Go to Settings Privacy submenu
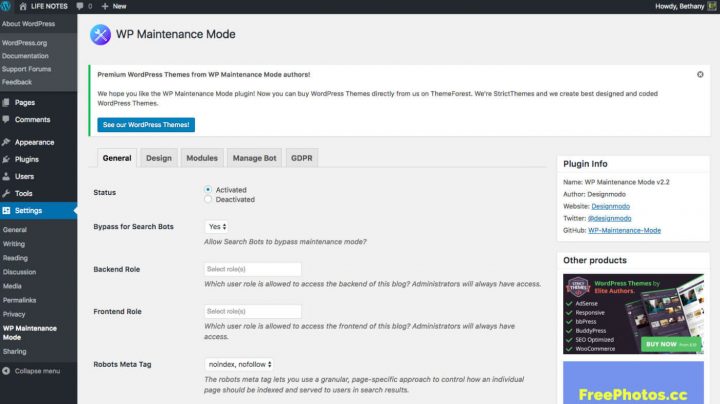The height and width of the screenshot is (404, 720). [x=14, y=314]
